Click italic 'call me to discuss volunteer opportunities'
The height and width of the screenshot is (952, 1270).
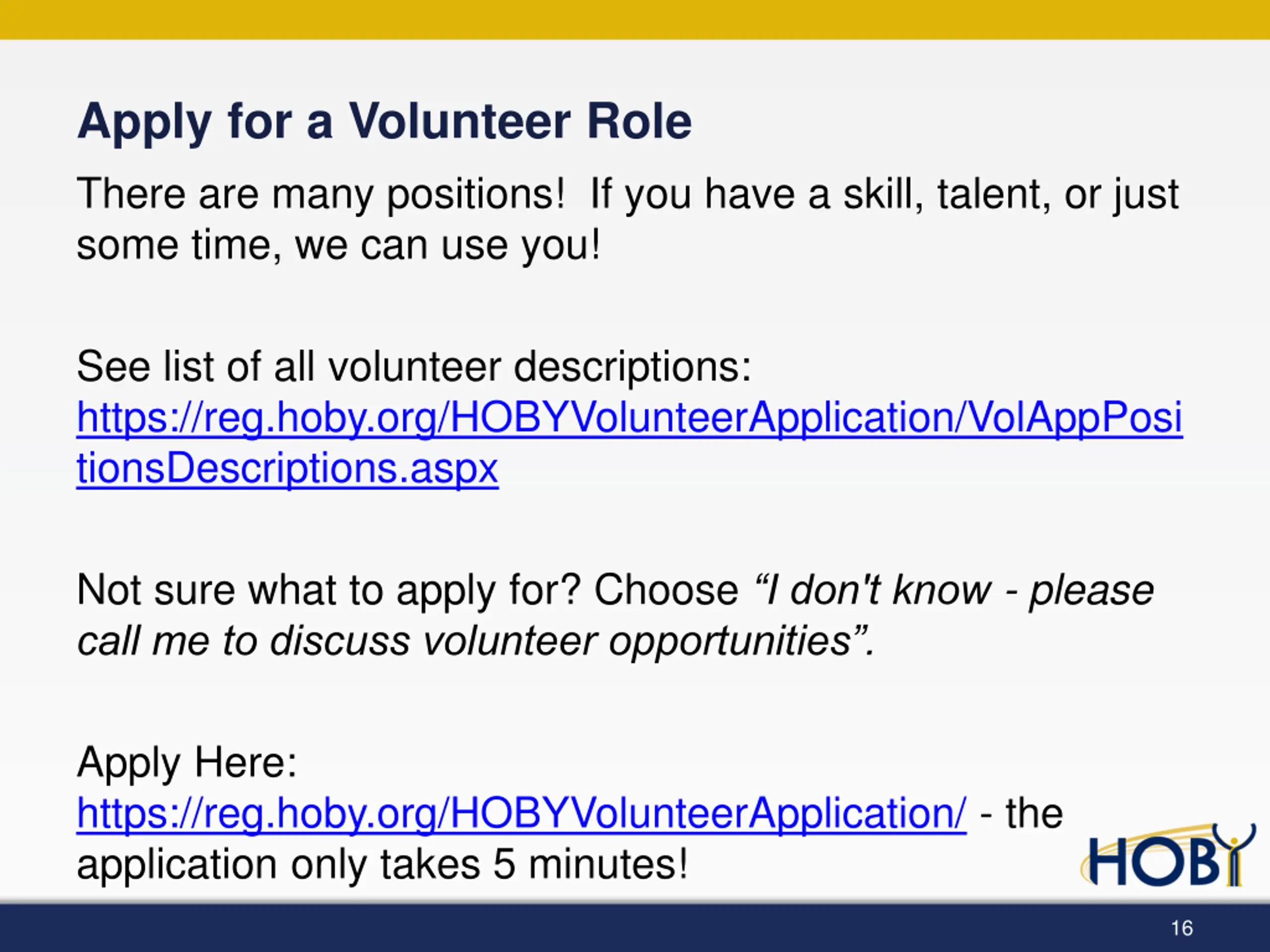pyautogui.click(x=464, y=641)
